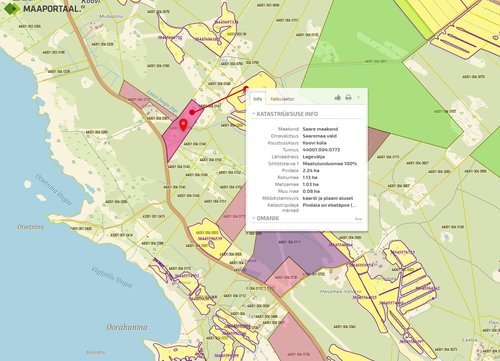Click the Otsetnina map label

30,227
